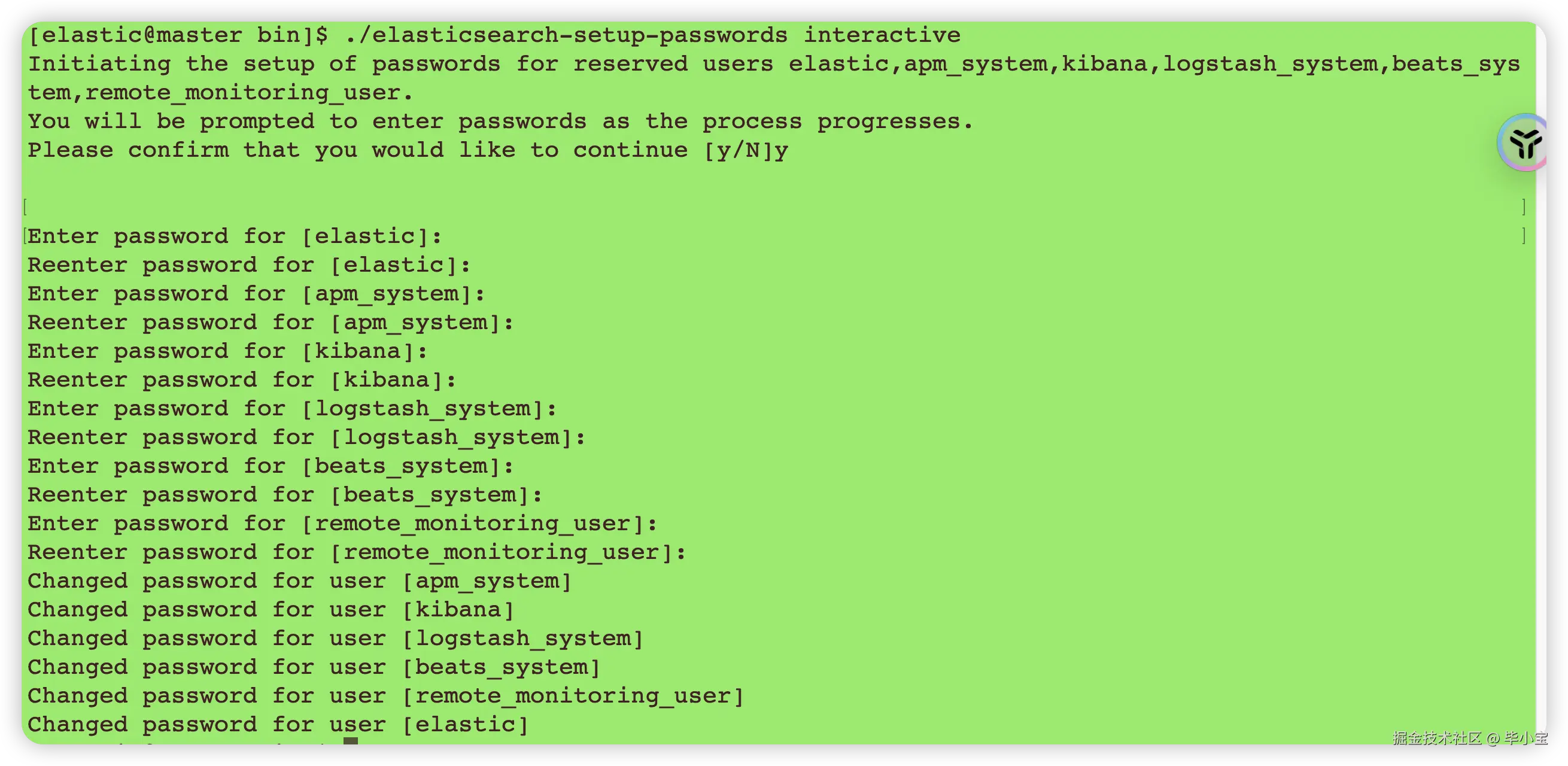The width and height of the screenshot is (1568, 766).
Task: Click 'Changed password for user [kibana]' line
Action: [271, 610]
